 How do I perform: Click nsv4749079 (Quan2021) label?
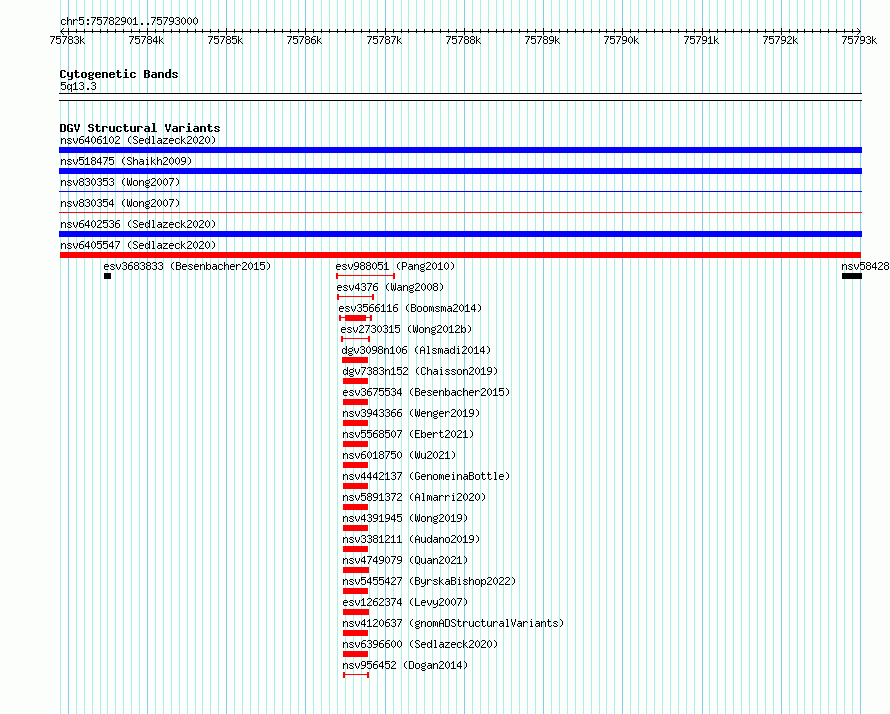click(405, 560)
